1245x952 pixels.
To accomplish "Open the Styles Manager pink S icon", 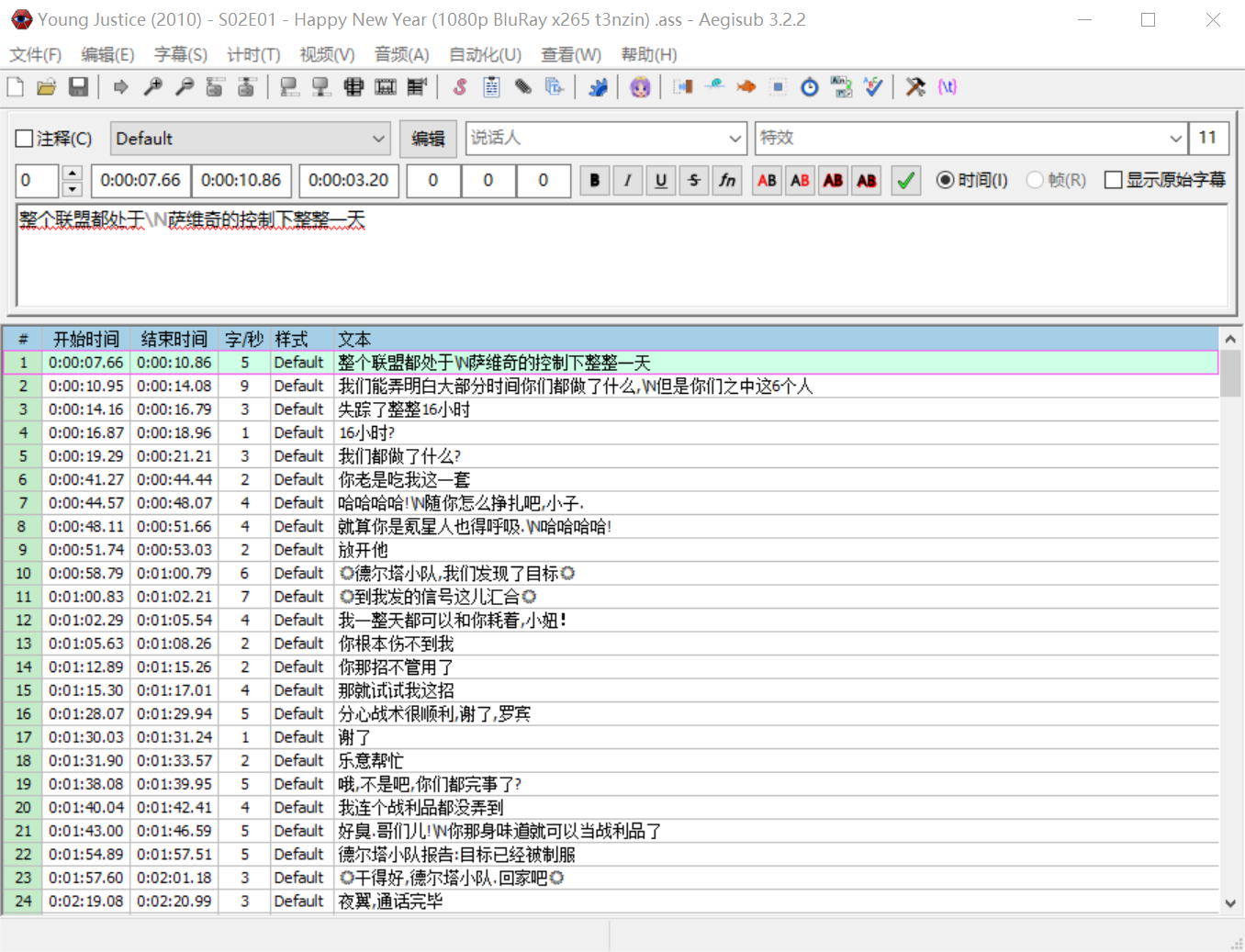I will click(460, 87).
